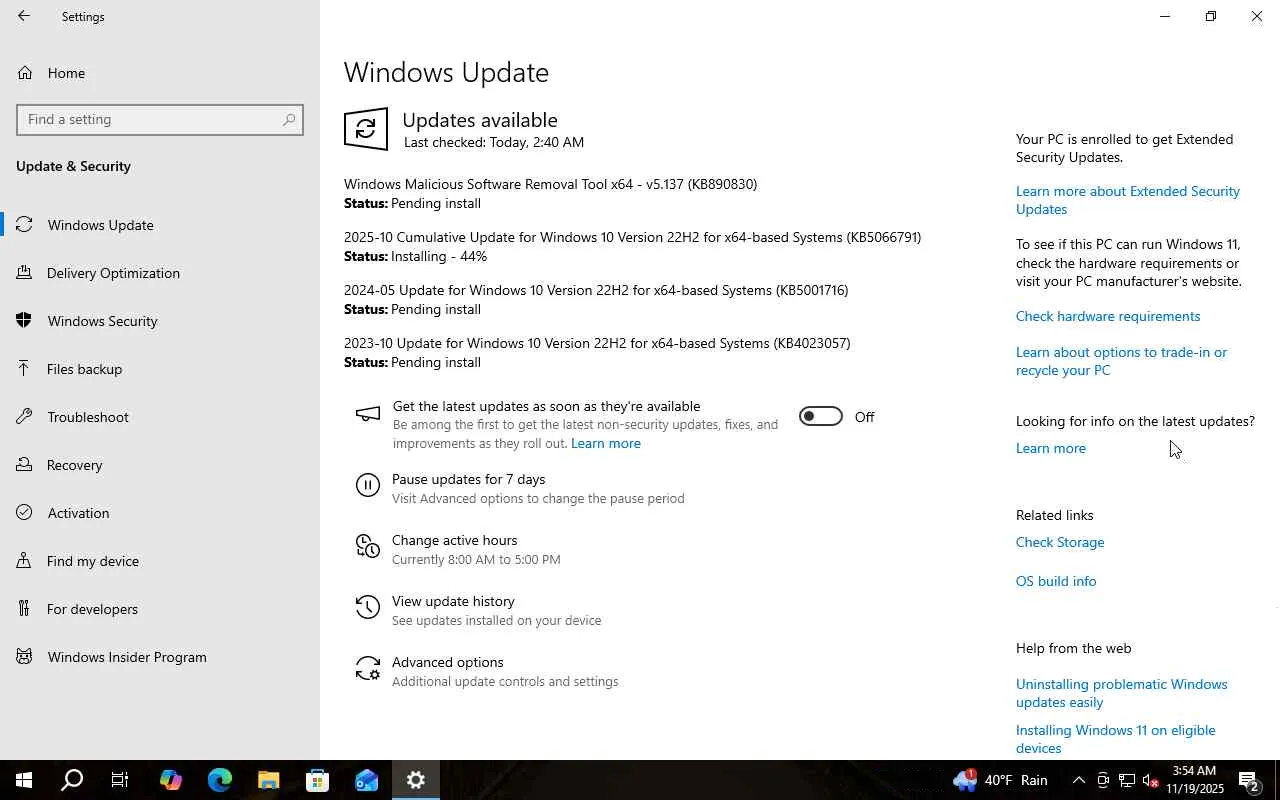The width and height of the screenshot is (1280, 800).
Task: Open Installing Windows 11 on eligible devices link
Action: pos(1116,739)
